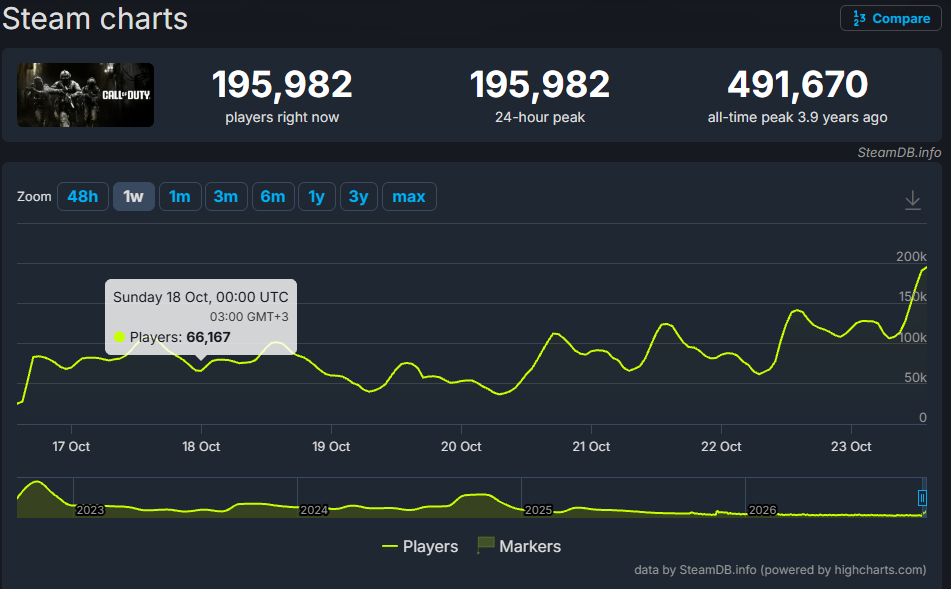951x589 pixels.
Task: Show max time range
Action: point(409,197)
